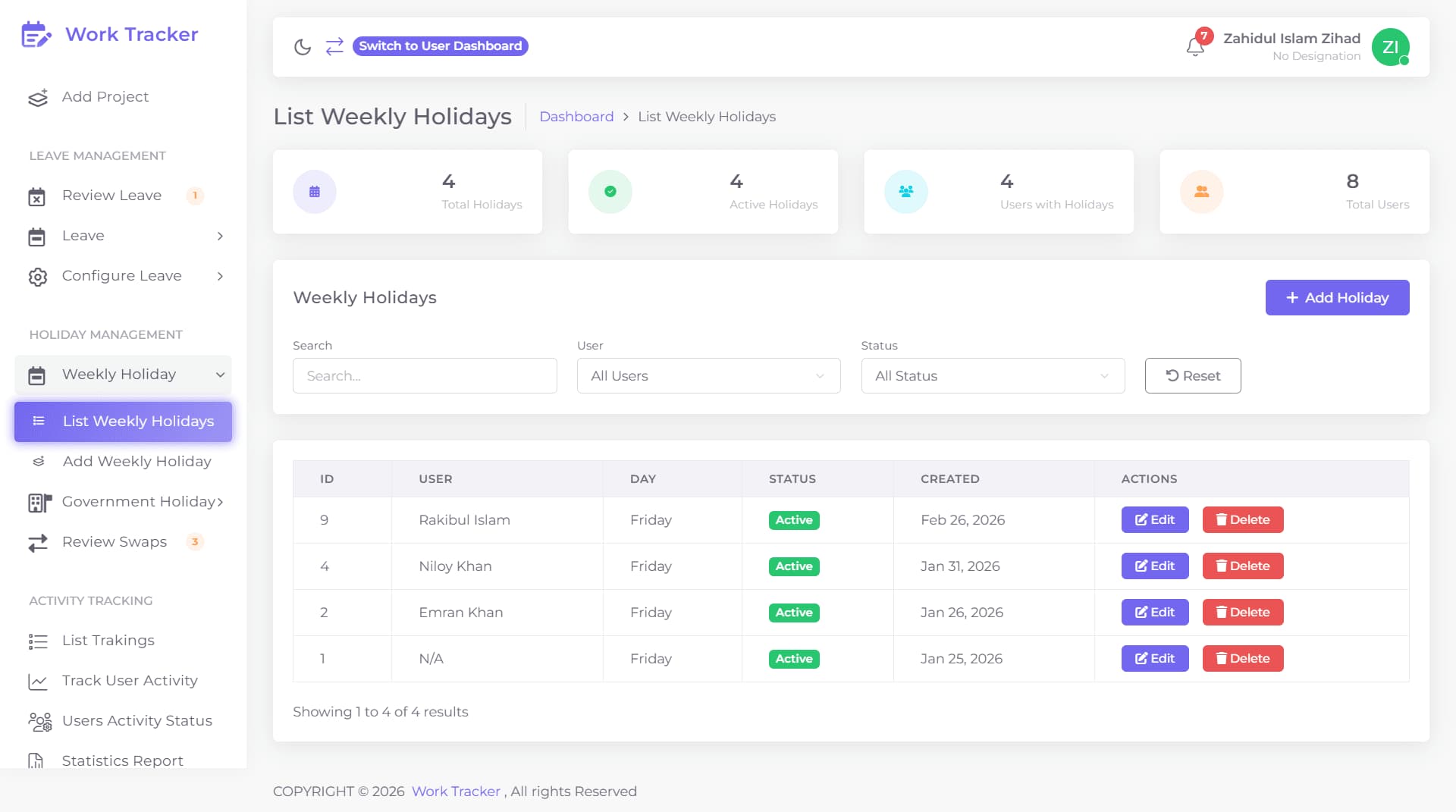Click the Total Holidays calendar icon
The width and height of the screenshot is (1456, 812).
[x=315, y=192]
